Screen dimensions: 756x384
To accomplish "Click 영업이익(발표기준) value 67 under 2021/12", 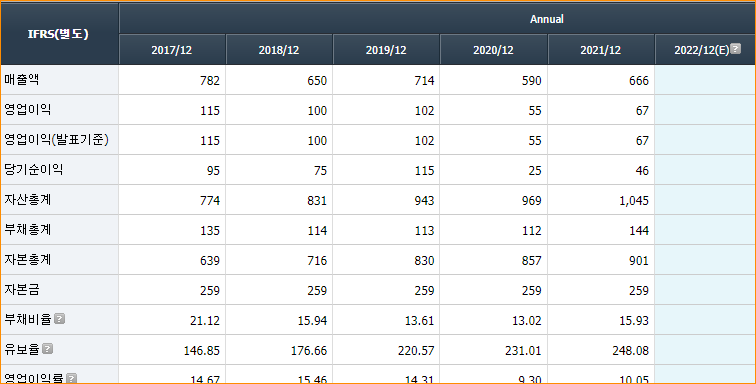I will coord(642,140).
